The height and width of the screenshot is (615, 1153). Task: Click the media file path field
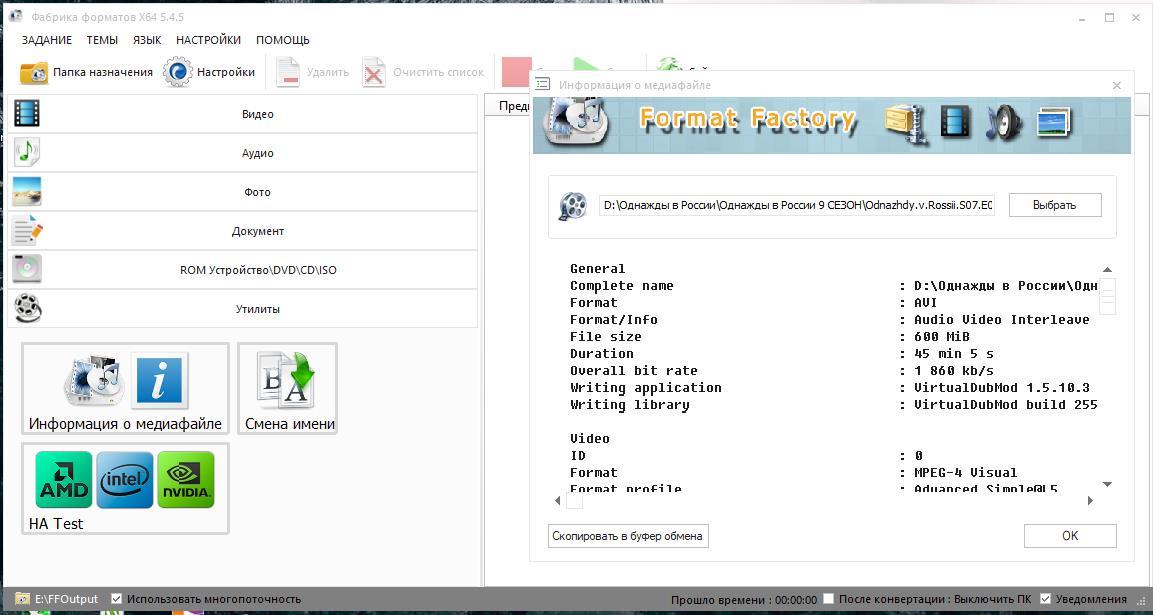click(797, 205)
